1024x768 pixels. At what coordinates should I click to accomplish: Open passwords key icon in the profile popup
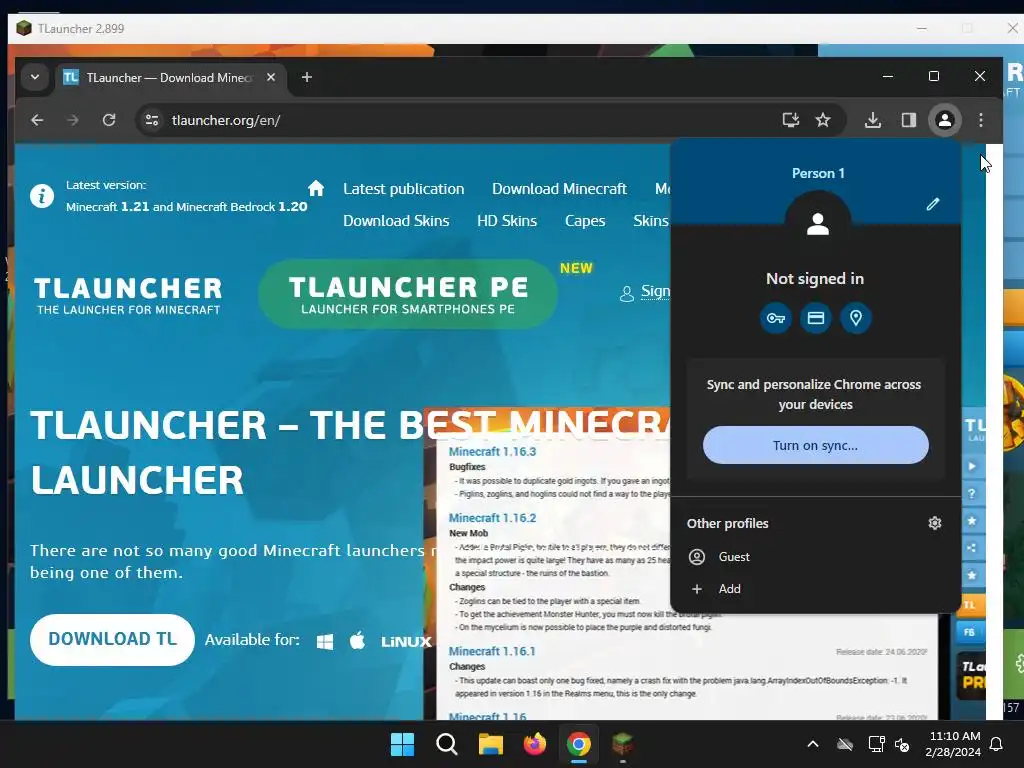[x=776, y=318]
